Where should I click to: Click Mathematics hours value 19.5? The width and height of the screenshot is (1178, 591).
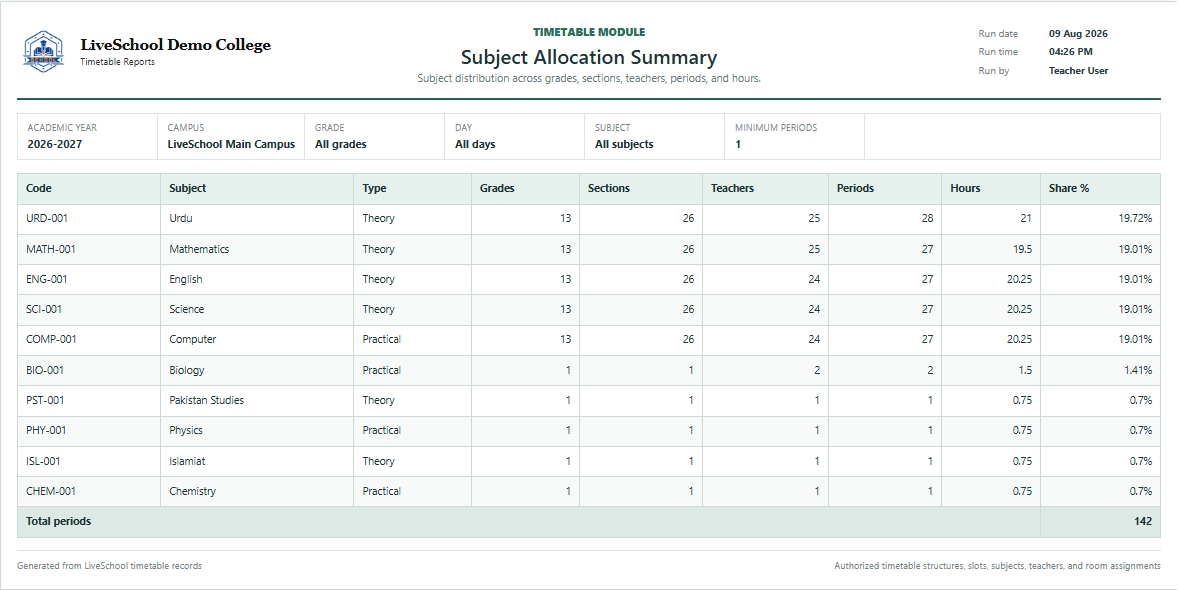1022,249
